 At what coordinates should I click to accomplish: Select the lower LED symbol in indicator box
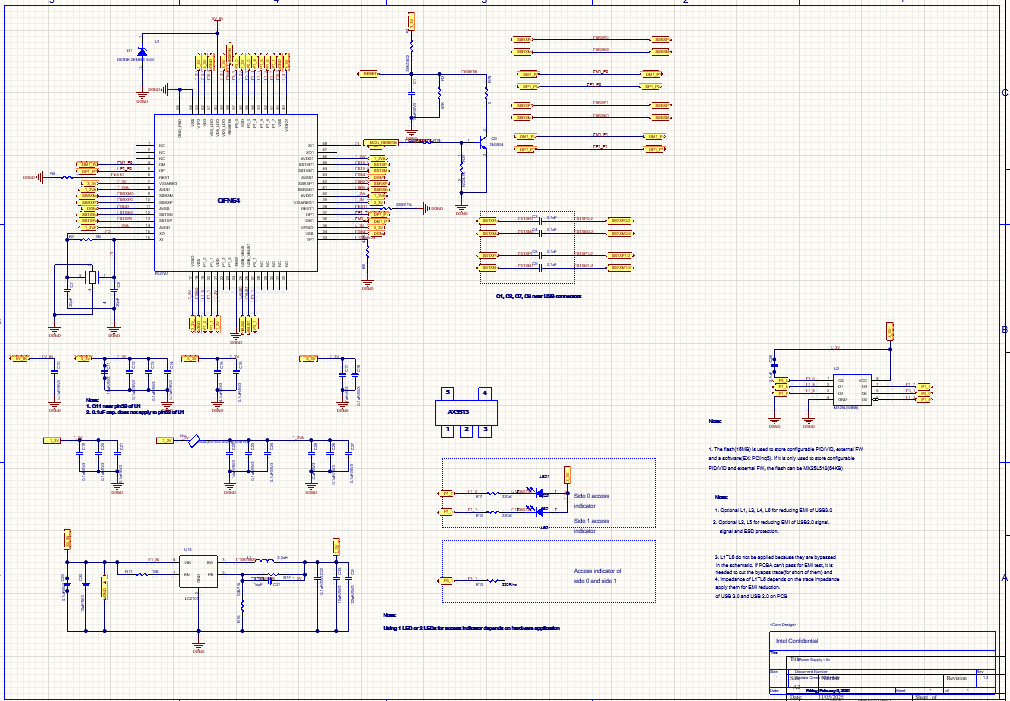coord(540,512)
